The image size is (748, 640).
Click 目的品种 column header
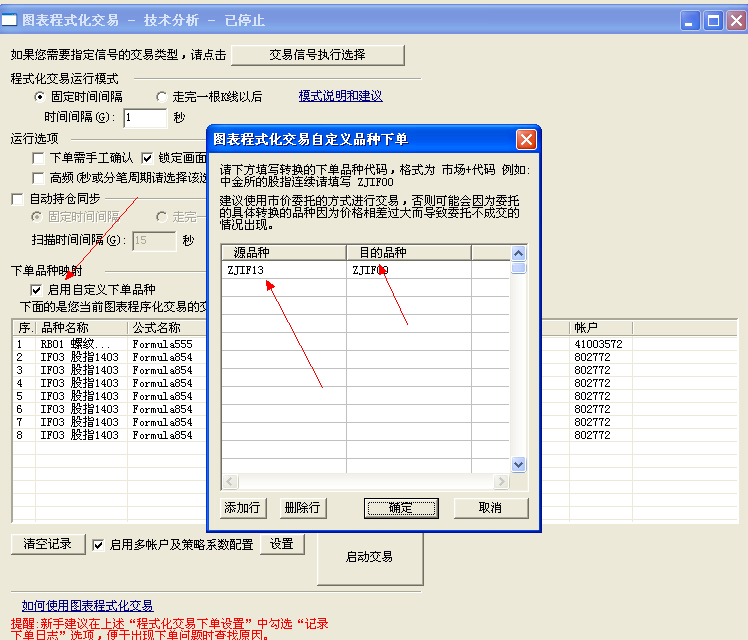[x=408, y=252]
